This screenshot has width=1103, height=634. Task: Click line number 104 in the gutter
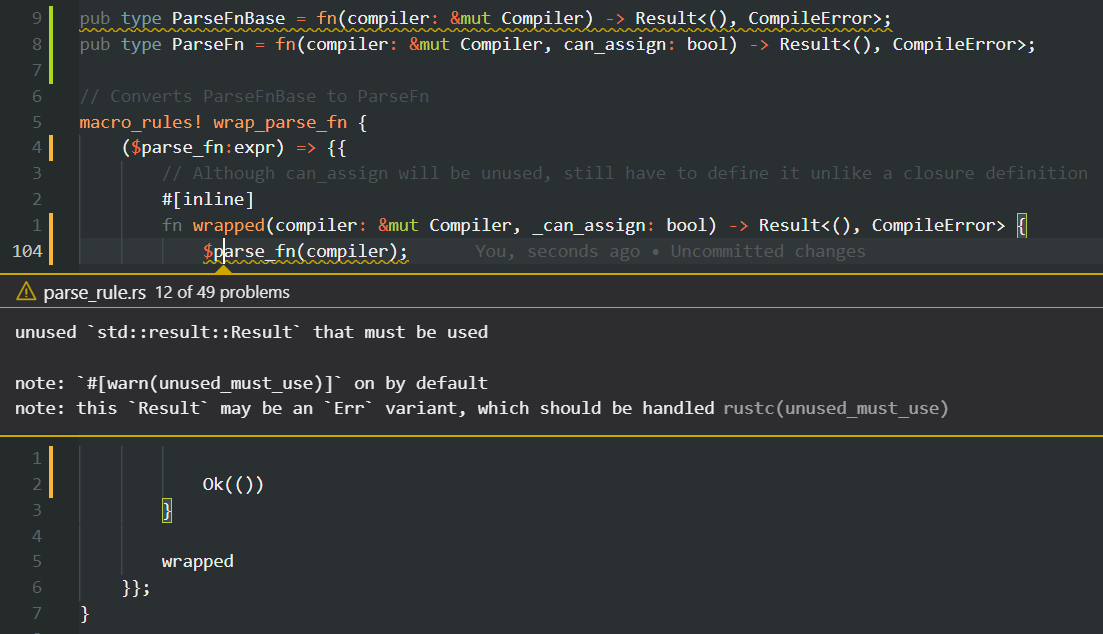click(x=28, y=251)
